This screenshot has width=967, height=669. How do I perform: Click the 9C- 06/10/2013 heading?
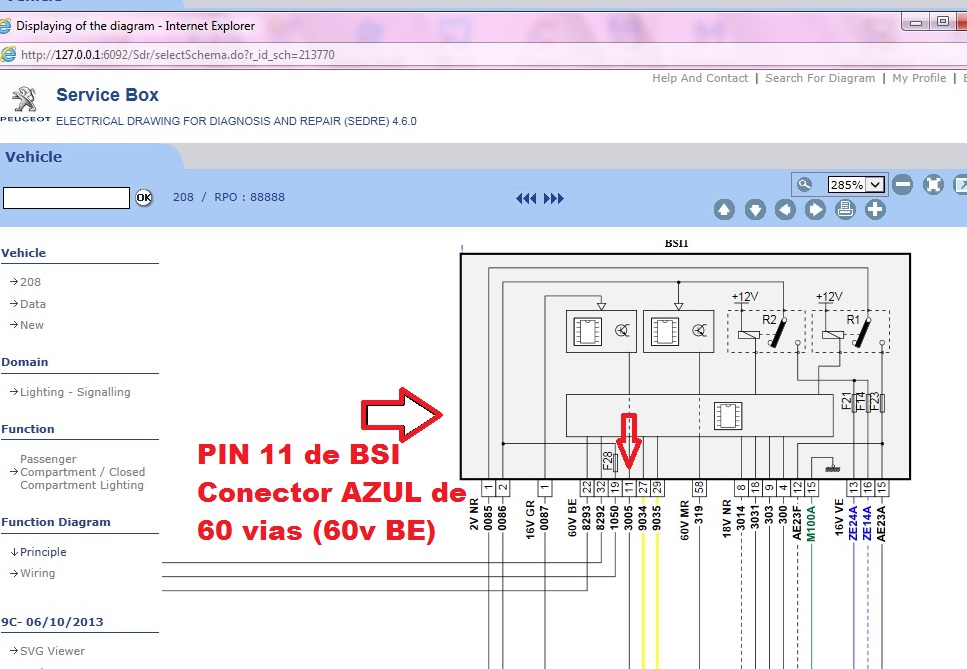click(52, 622)
